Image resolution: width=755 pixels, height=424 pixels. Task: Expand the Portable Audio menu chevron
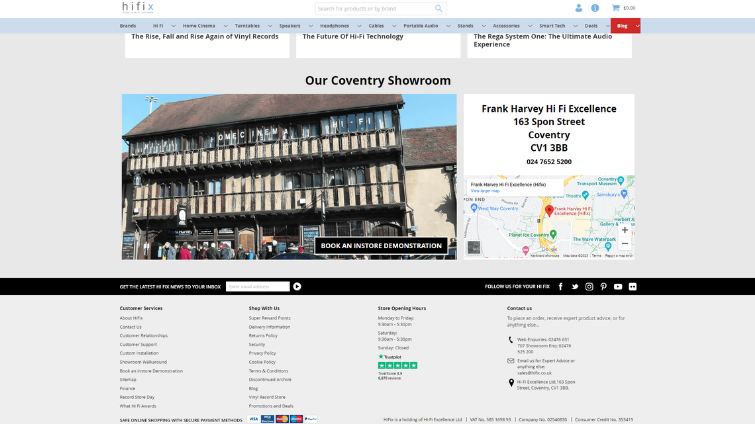[x=448, y=26]
